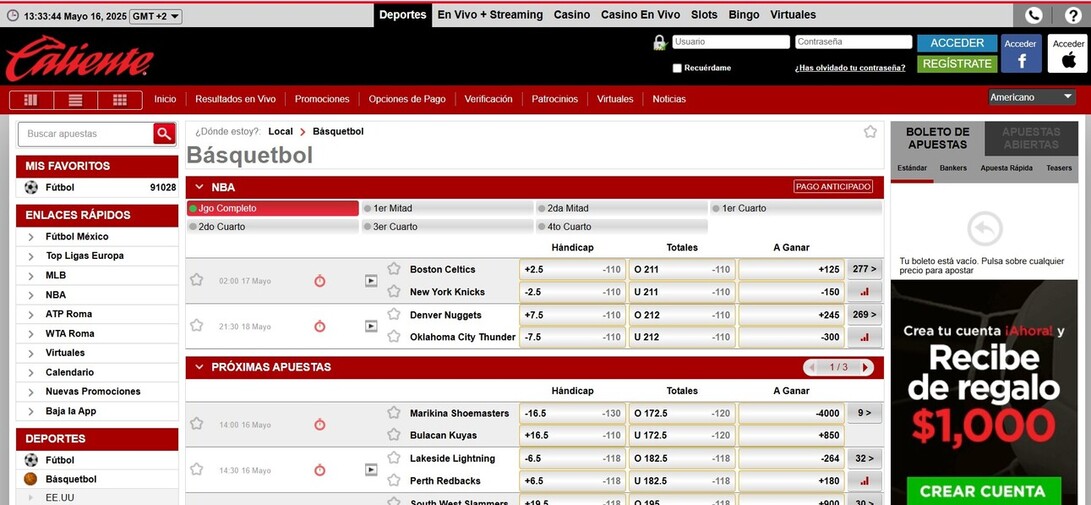Click the clock icon beside the time
1091x505 pixels.
(13, 16)
